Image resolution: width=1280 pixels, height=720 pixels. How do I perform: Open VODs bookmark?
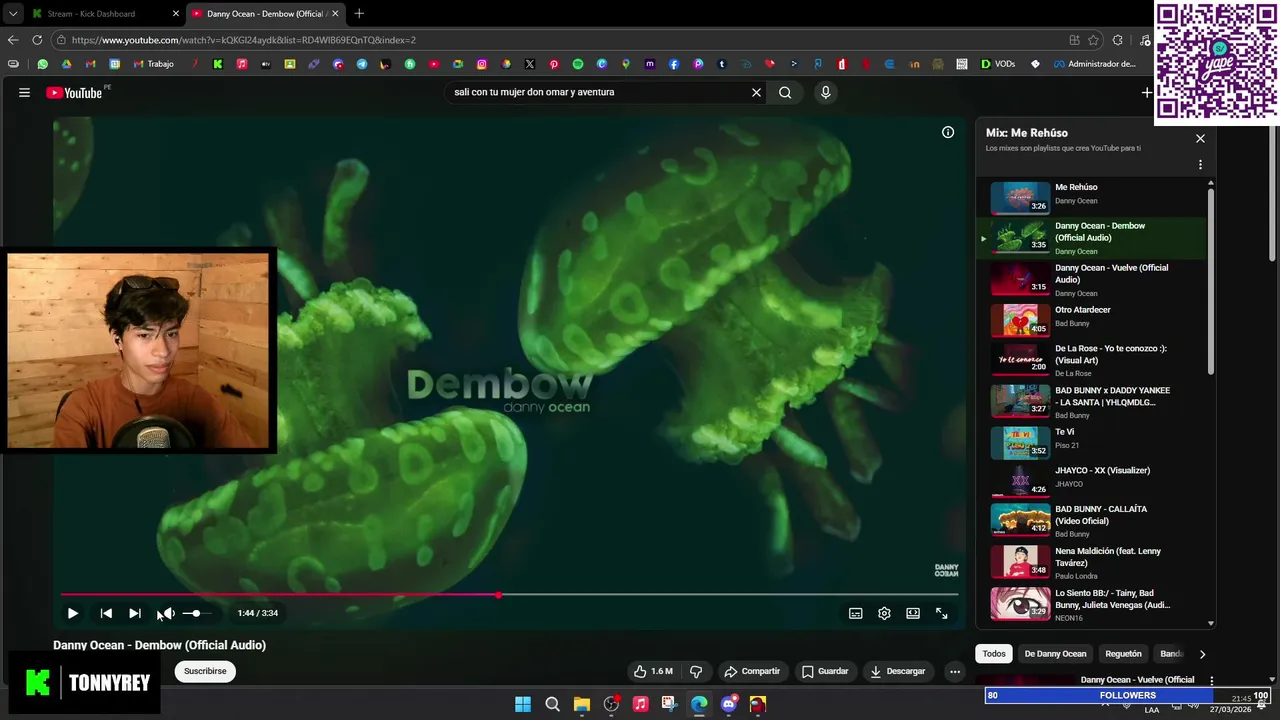[998, 64]
